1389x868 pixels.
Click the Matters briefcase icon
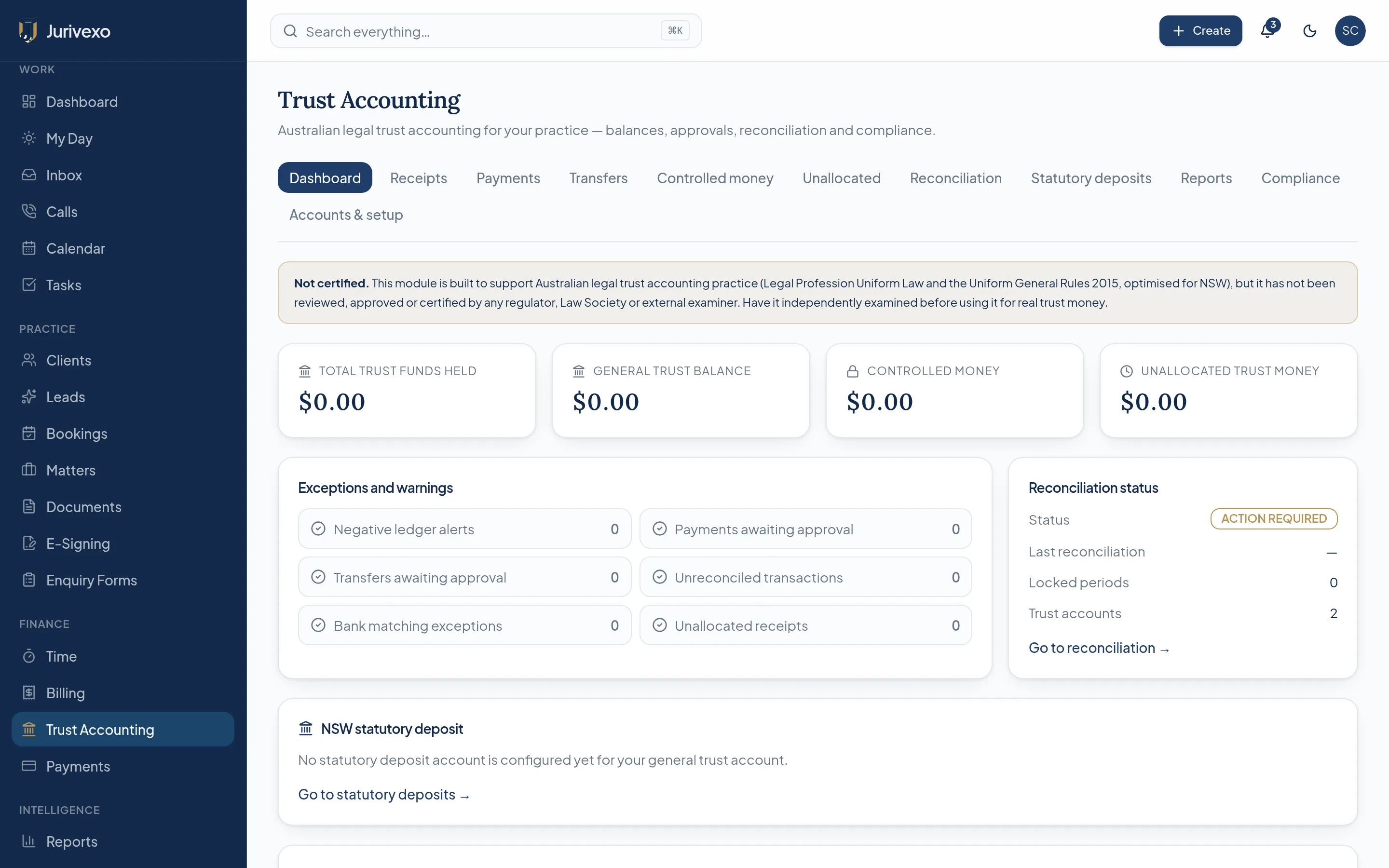click(x=29, y=470)
